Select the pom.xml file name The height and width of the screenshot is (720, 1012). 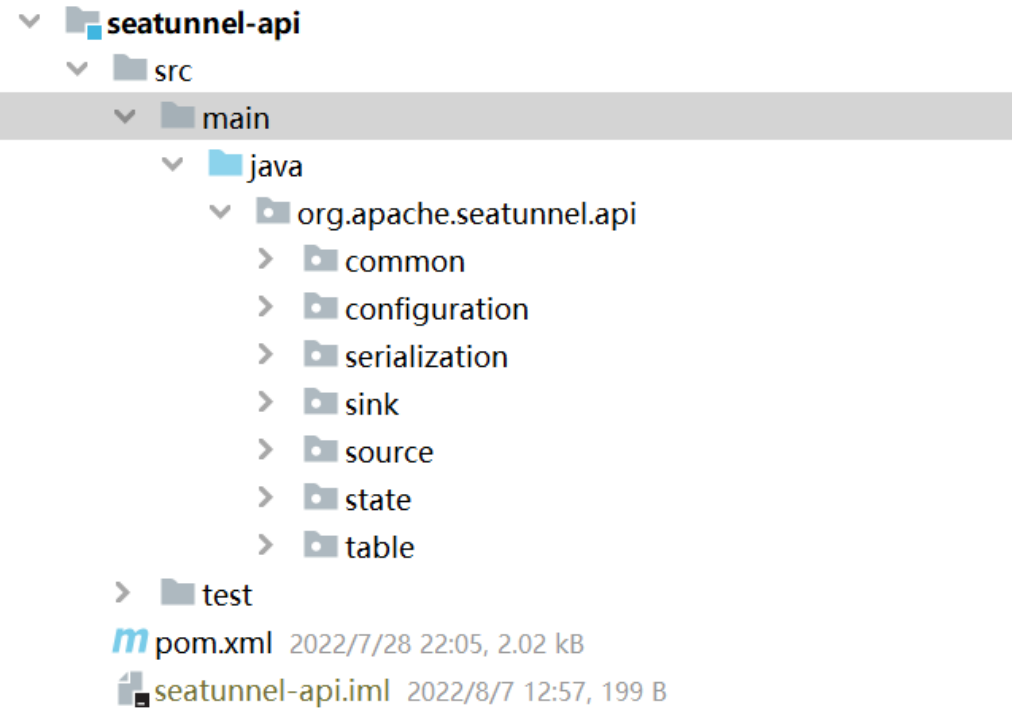coord(213,643)
